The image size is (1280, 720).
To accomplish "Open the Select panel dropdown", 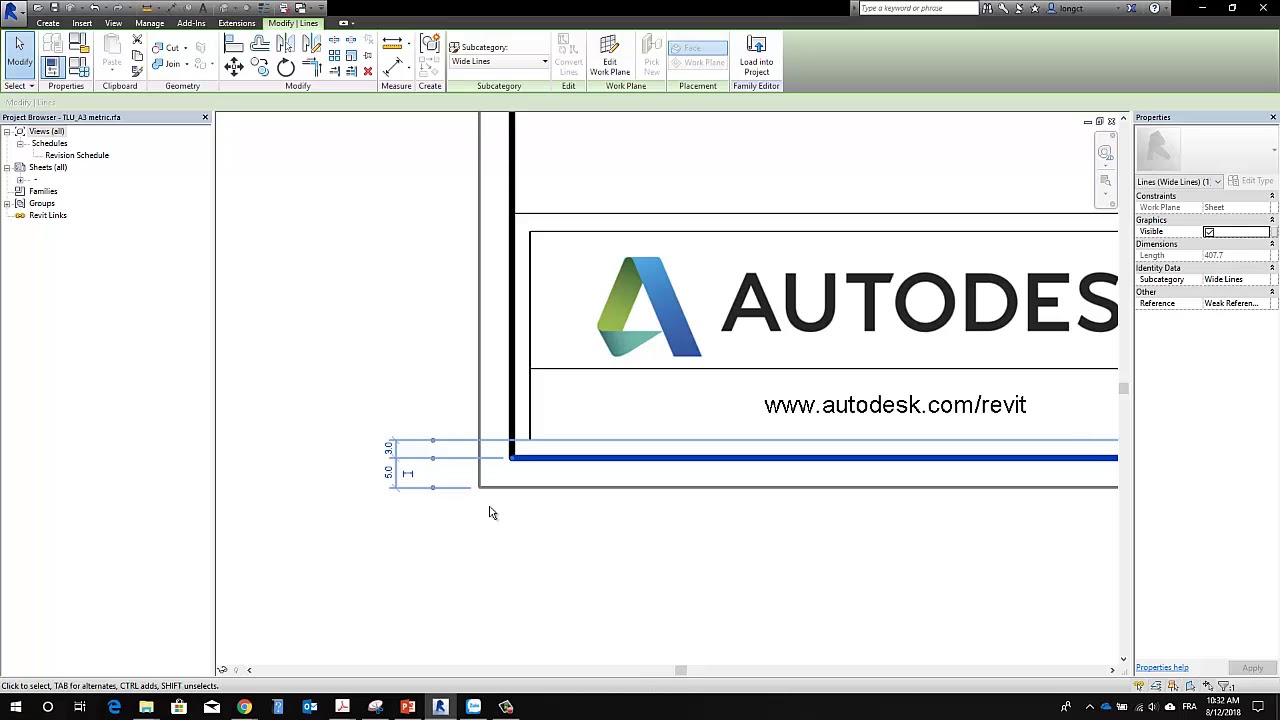I will (x=19, y=86).
